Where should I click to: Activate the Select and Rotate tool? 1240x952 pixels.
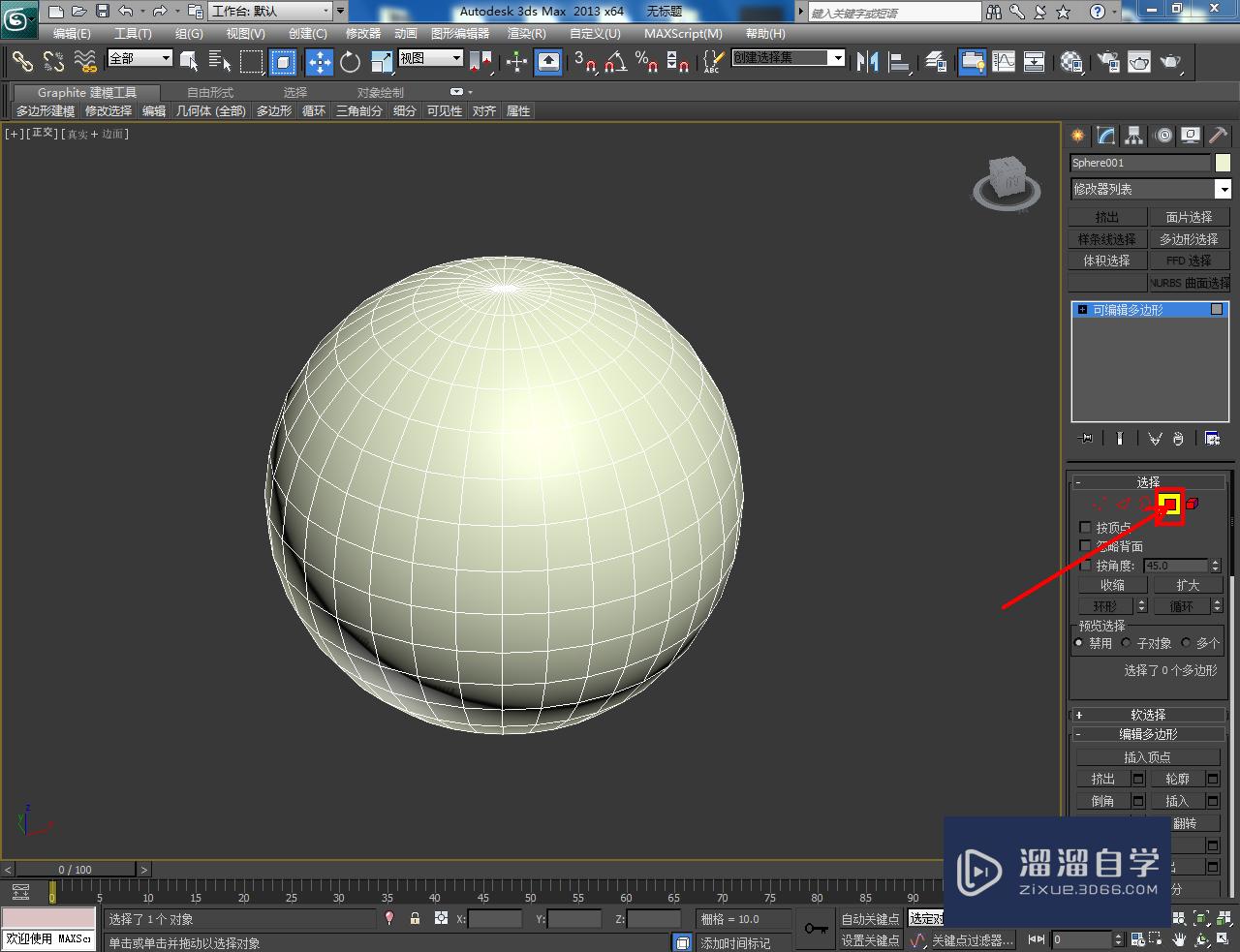351,62
